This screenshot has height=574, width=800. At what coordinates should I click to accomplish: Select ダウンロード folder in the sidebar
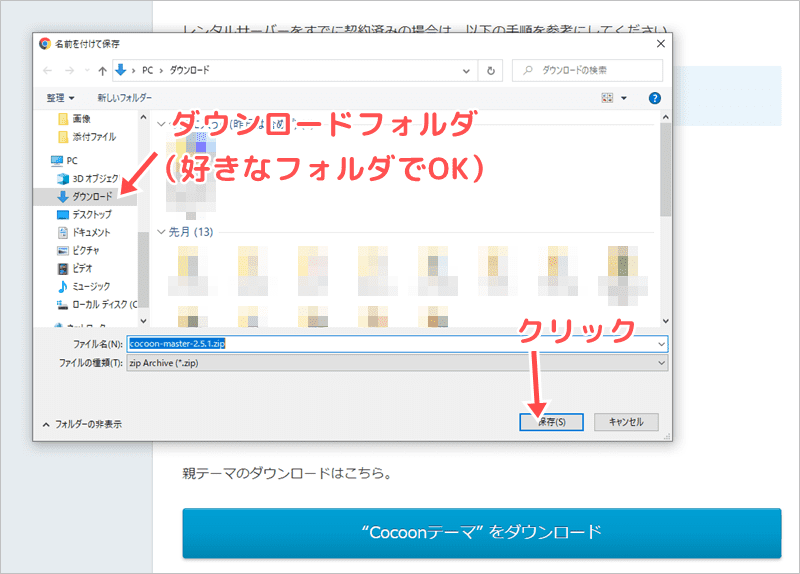[x=92, y=196]
